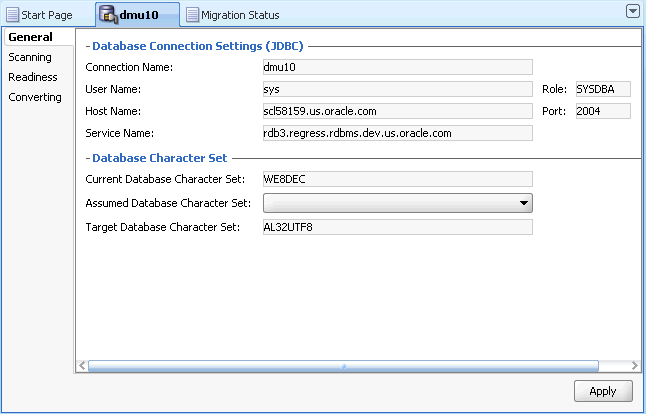
Task: Click the Start Page tab icon
Action: 13,15
